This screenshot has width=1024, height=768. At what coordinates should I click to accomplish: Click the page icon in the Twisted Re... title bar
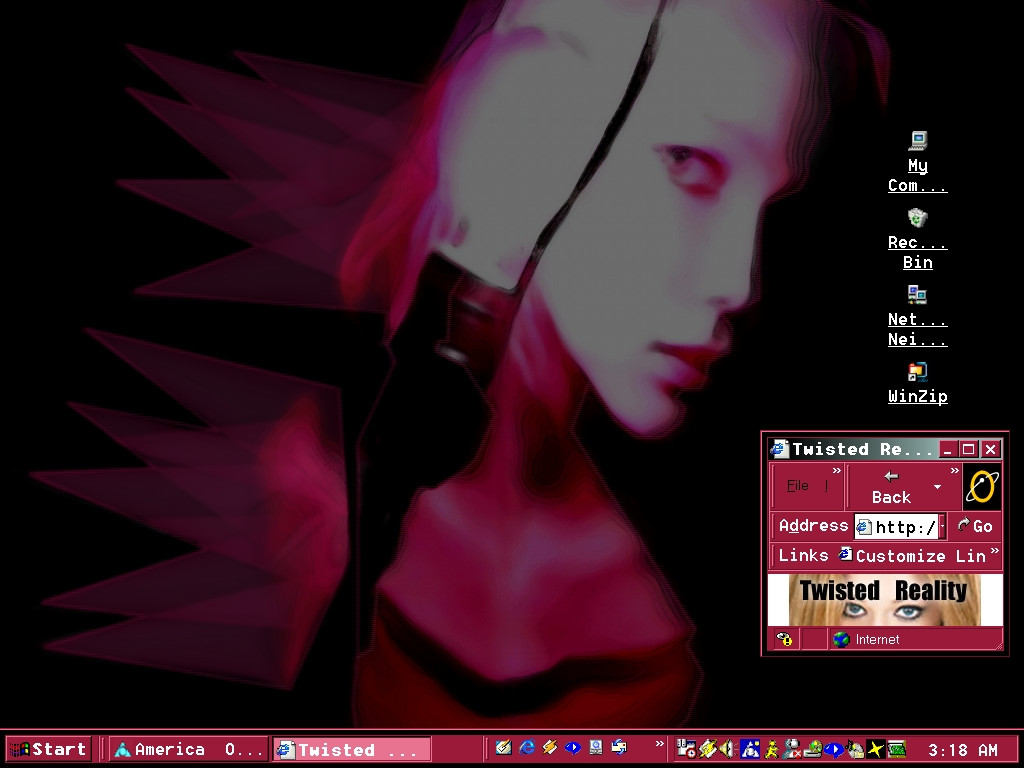778,449
